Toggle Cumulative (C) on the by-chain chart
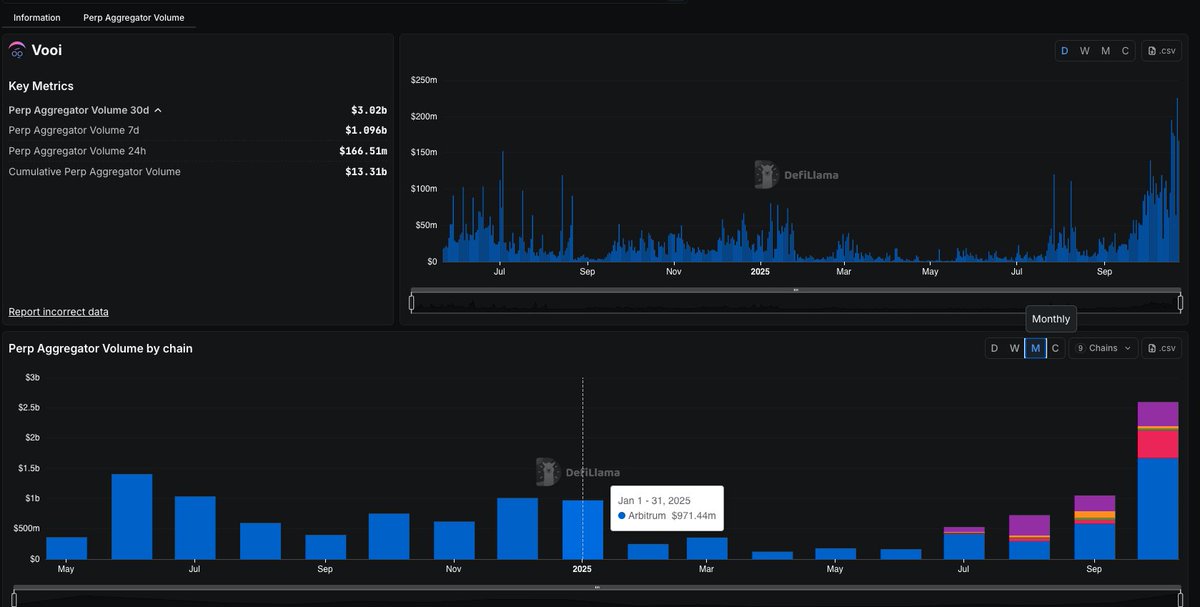This screenshot has width=1200, height=607. (x=1055, y=348)
